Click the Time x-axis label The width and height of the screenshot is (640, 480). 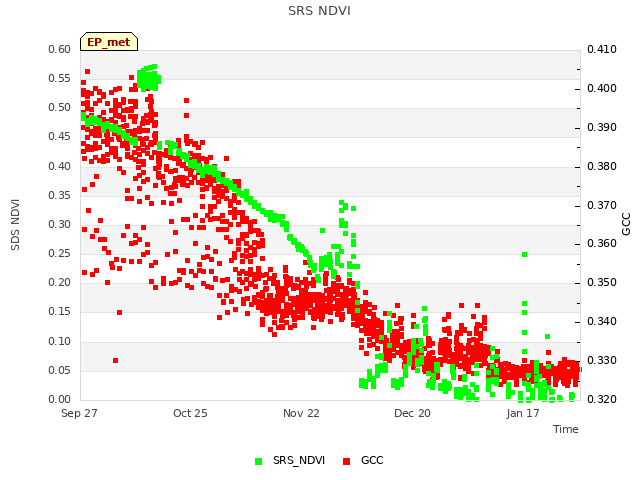click(565, 429)
